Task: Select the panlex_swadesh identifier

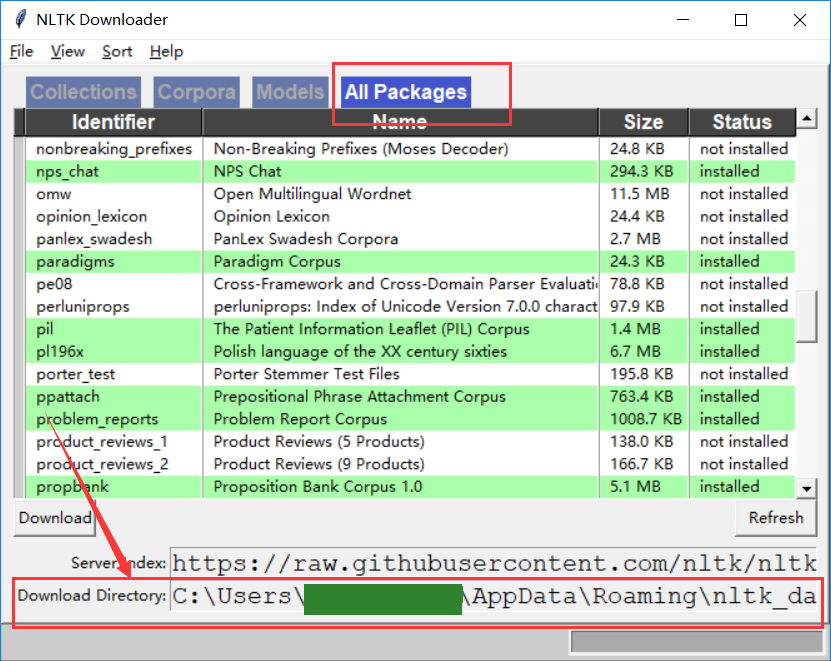Action: pyautogui.click(x=94, y=239)
